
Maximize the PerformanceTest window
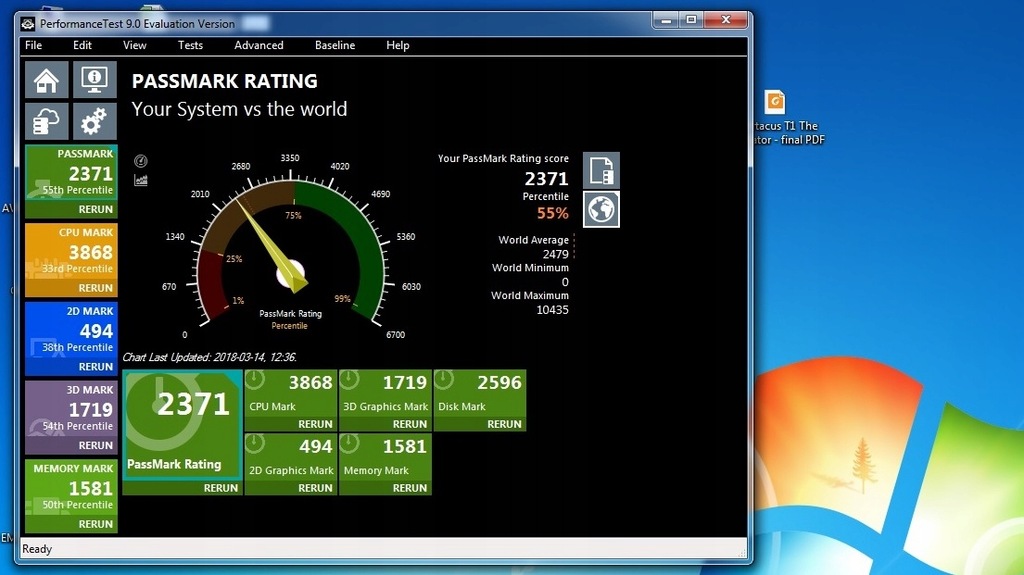click(691, 20)
